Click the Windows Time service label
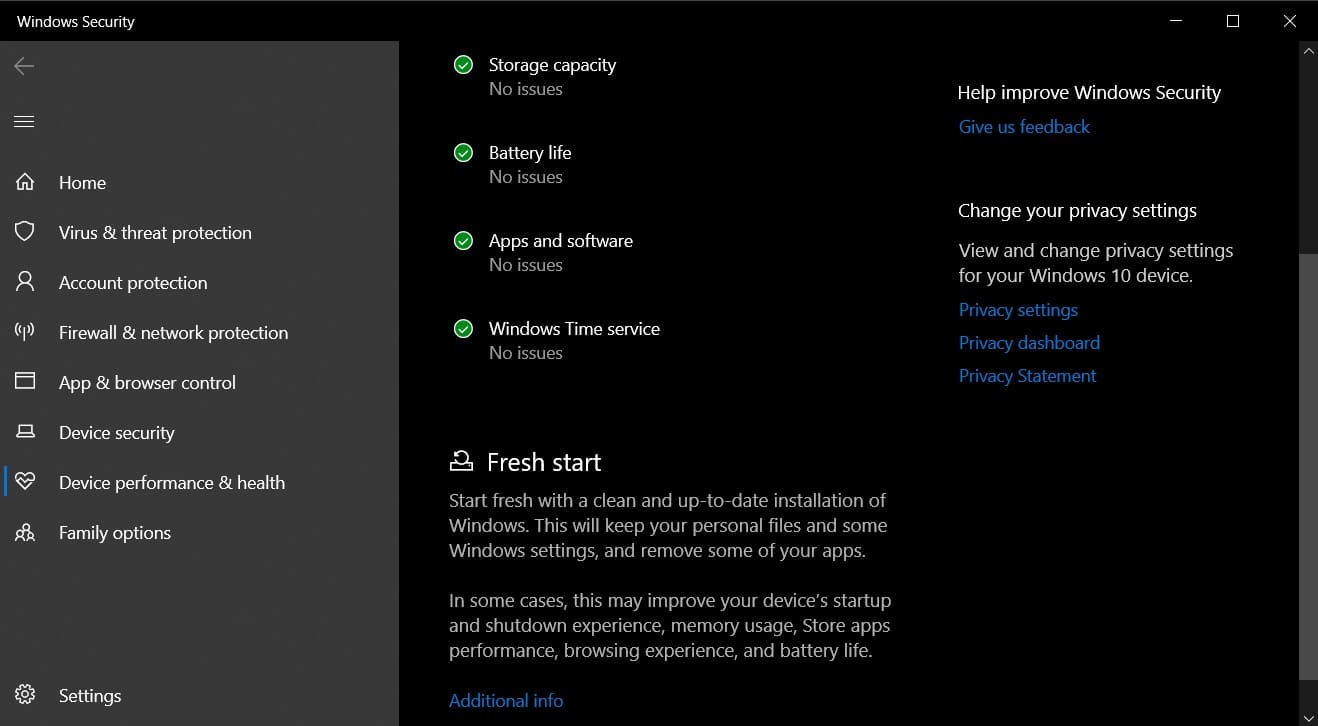The width and height of the screenshot is (1318, 726). click(574, 329)
